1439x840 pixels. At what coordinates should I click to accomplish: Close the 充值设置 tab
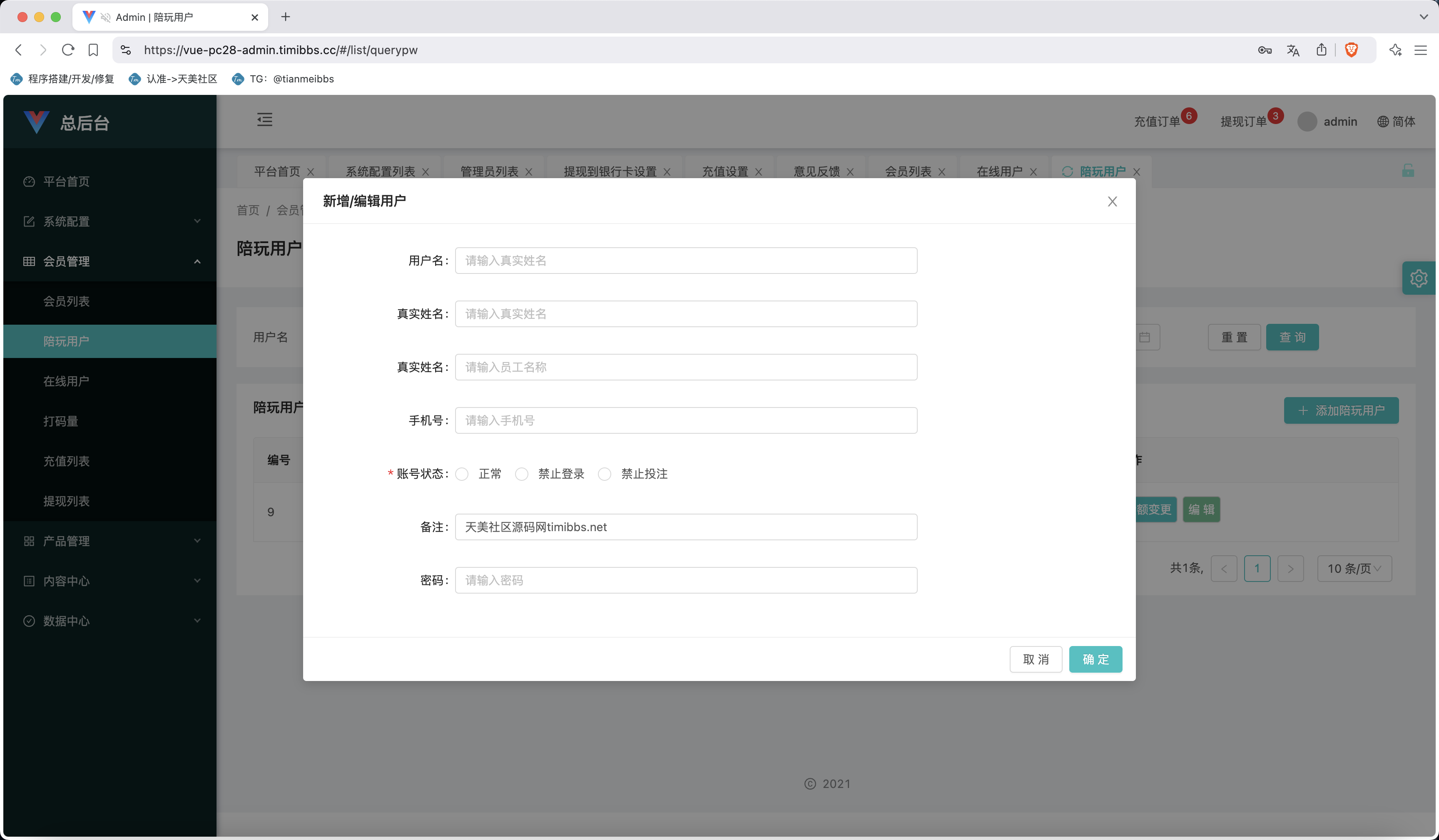point(758,172)
